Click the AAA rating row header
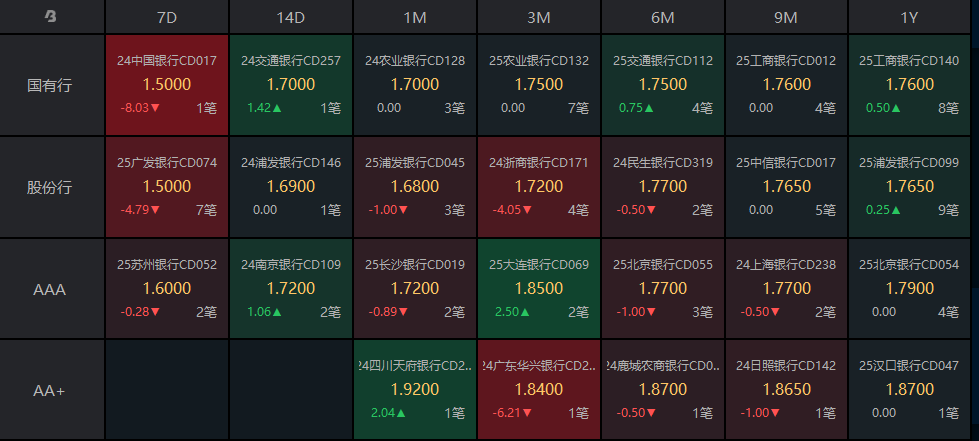This screenshot has height=441, width=979. pos(51,289)
